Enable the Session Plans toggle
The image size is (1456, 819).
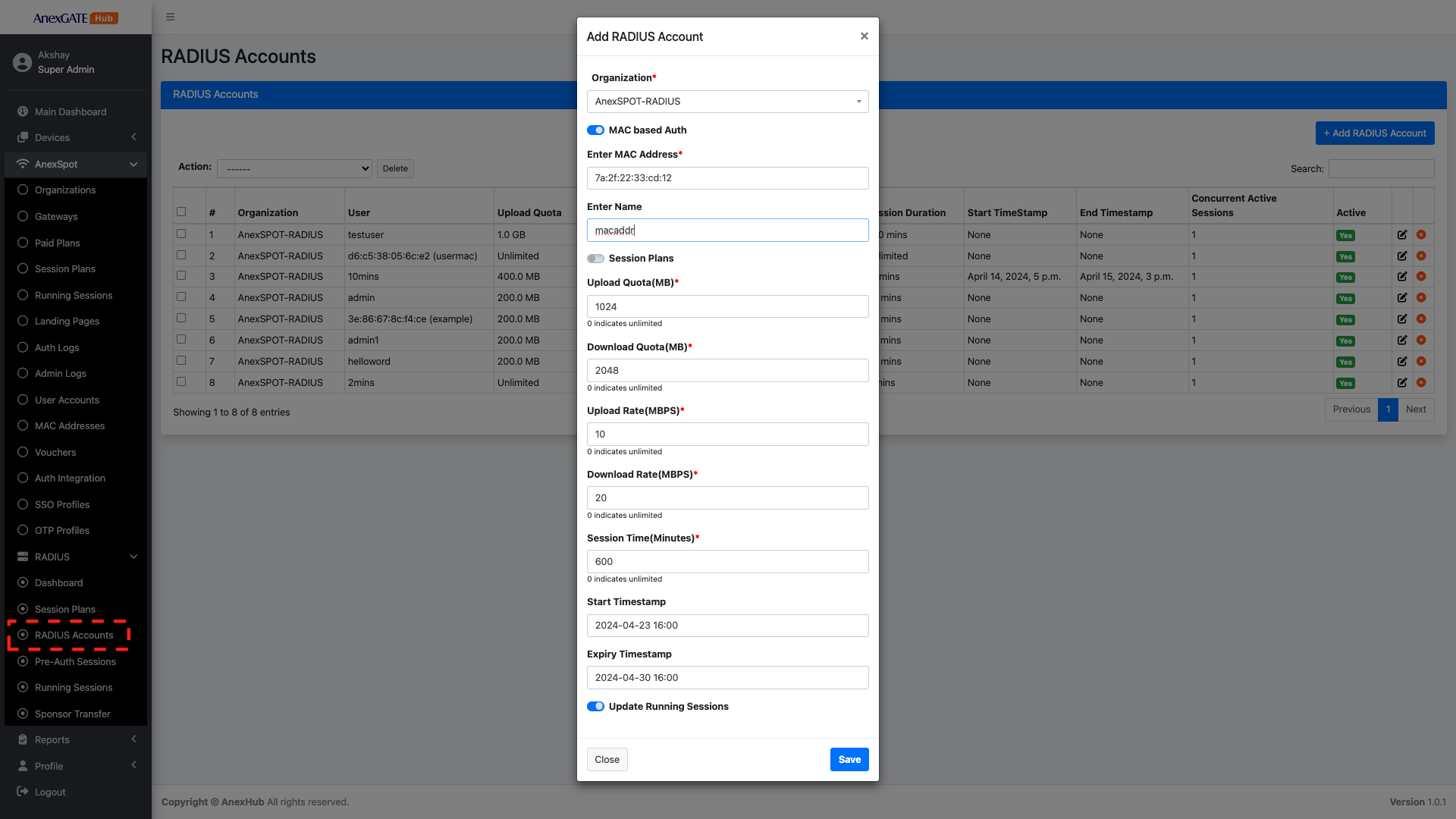point(595,259)
